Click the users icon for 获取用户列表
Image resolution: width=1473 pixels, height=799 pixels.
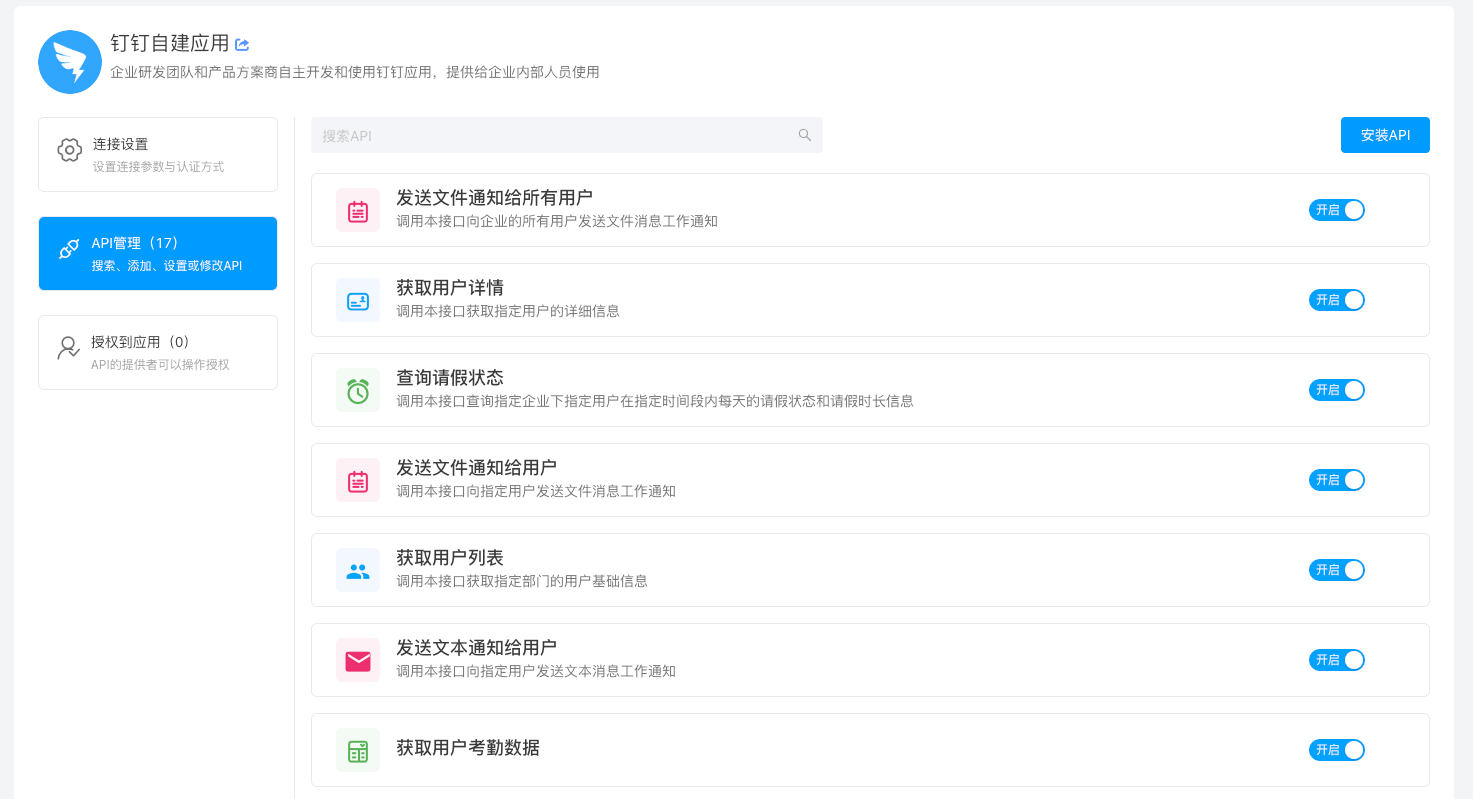357,569
